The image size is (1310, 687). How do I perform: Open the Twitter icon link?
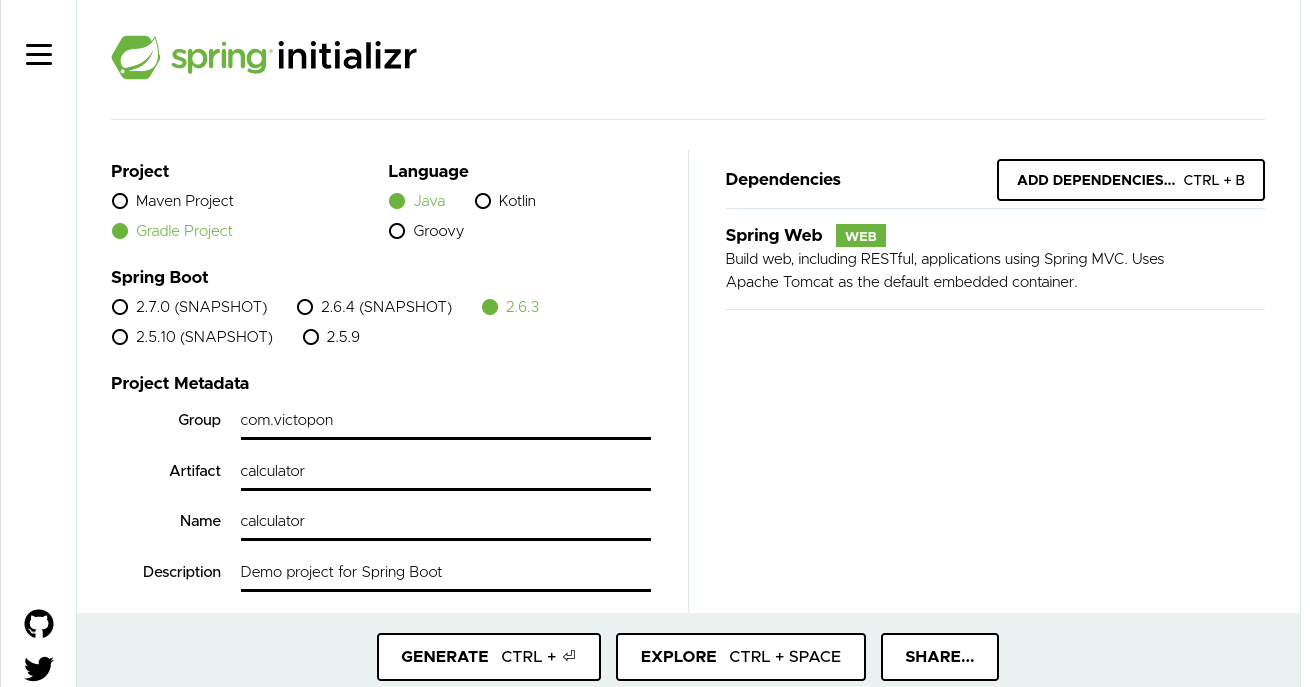click(39, 668)
